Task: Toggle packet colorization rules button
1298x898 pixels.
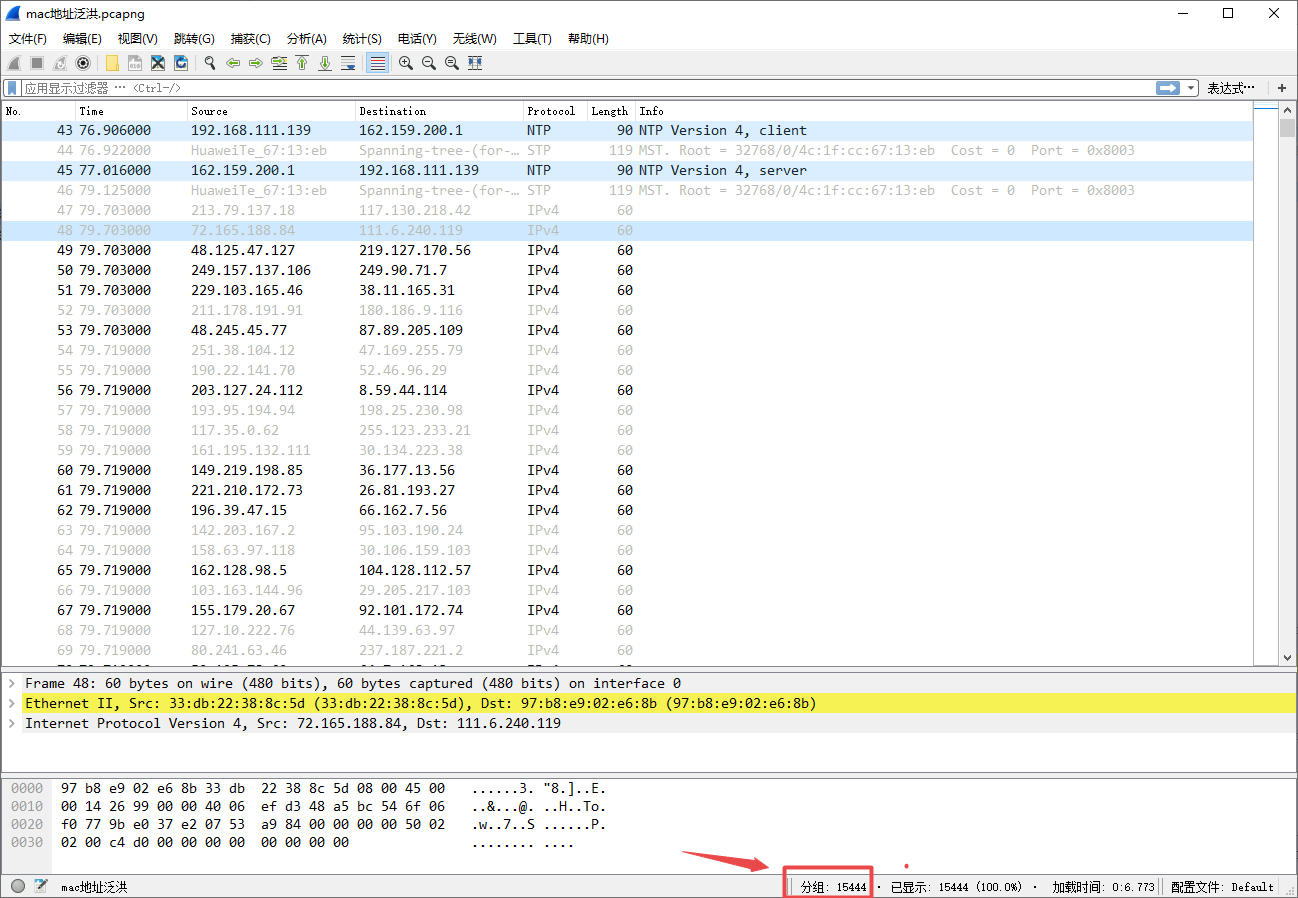Action: (377, 63)
